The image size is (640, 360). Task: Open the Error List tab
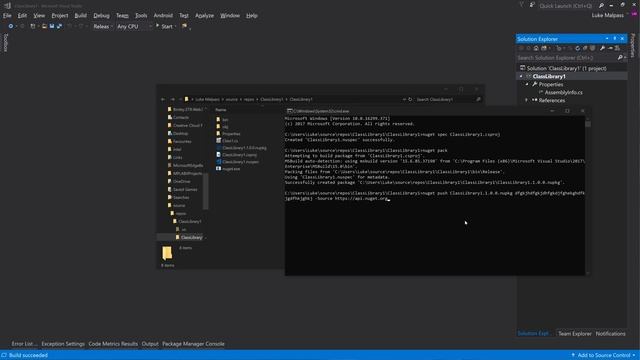pyautogui.click(x=24, y=344)
